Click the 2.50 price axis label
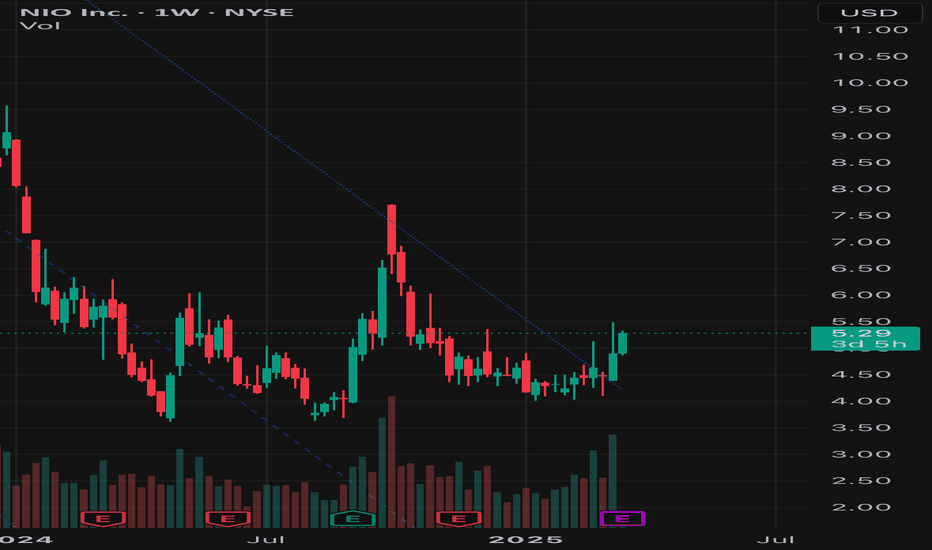932x550 pixels. (861, 480)
